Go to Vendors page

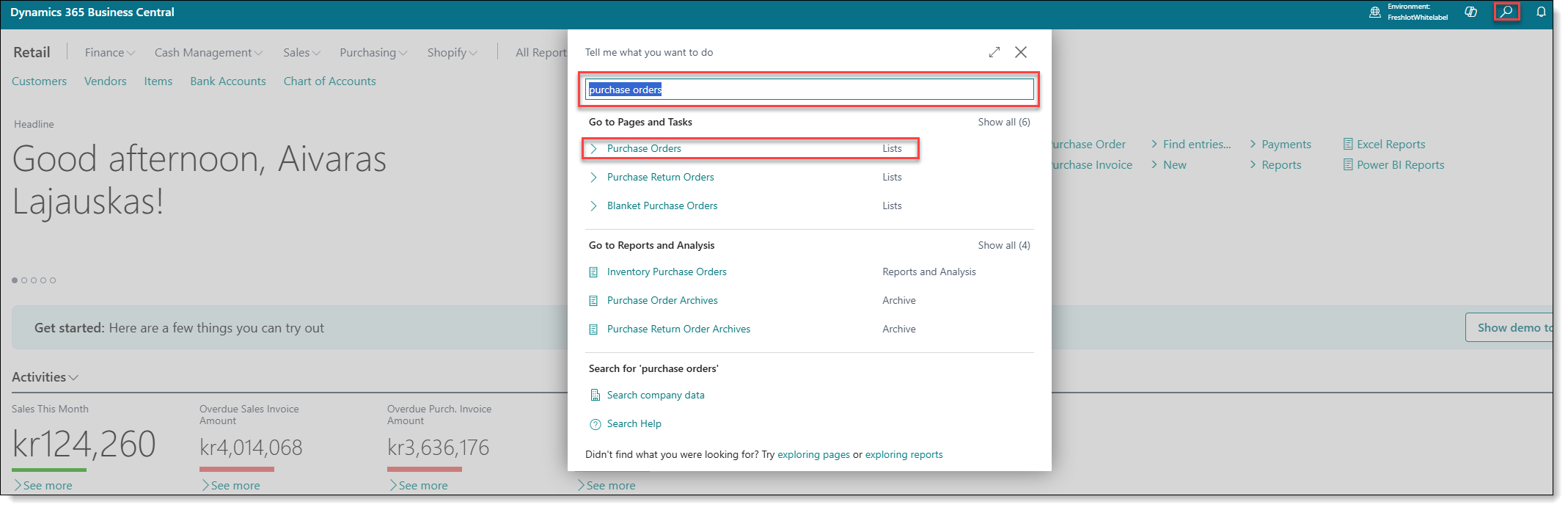(x=105, y=81)
